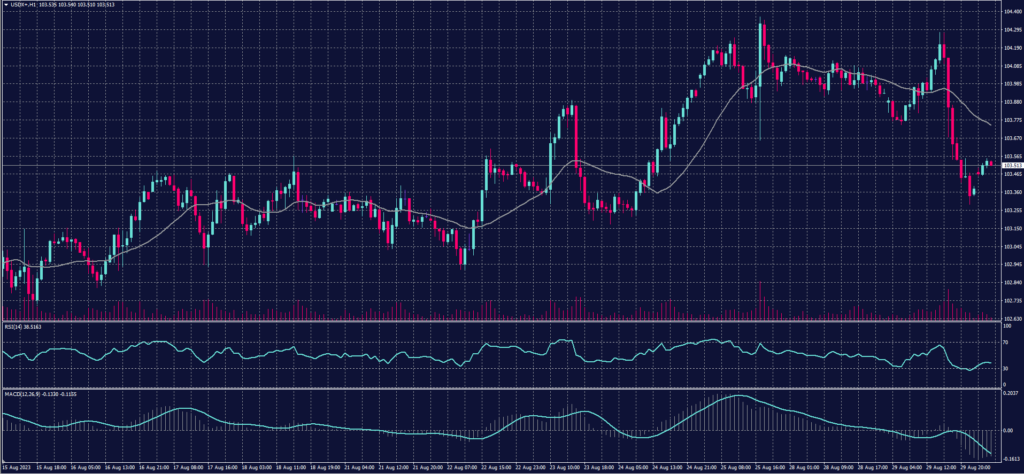Click the 104.400 price axis label

pos(1010,12)
